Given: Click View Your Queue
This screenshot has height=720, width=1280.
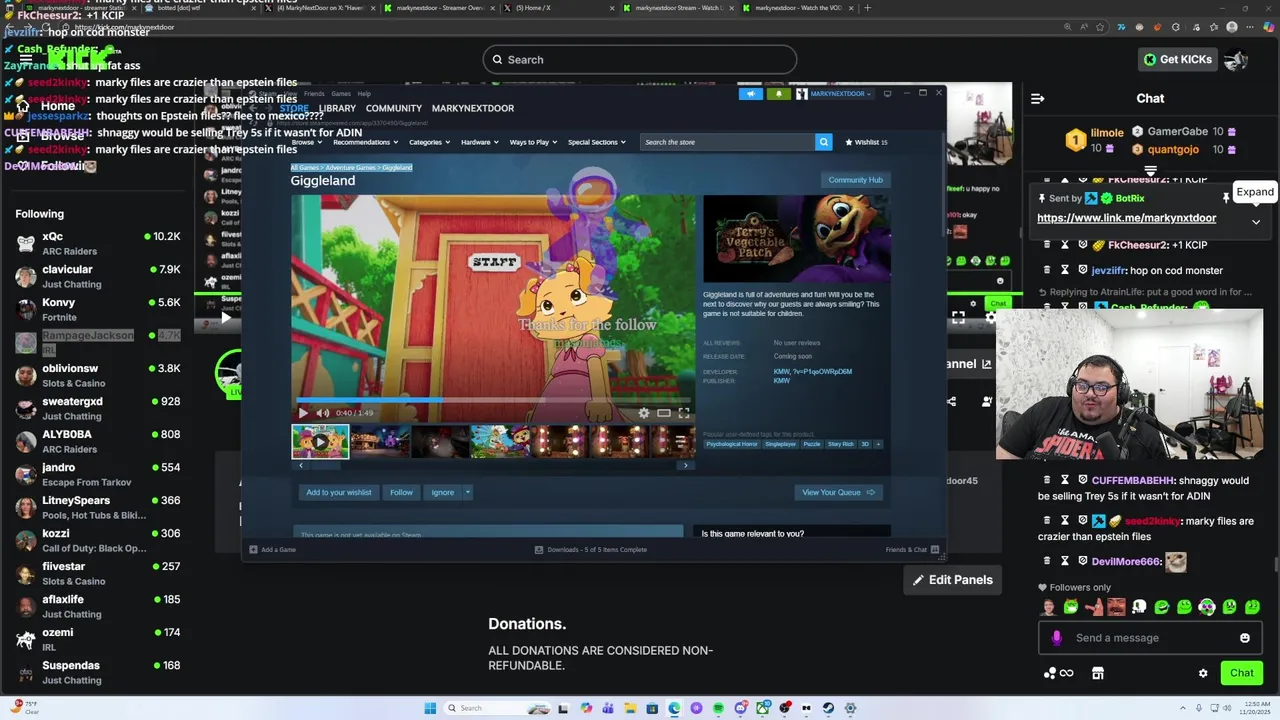Looking at the screenshot, I should tap(838, 492).
